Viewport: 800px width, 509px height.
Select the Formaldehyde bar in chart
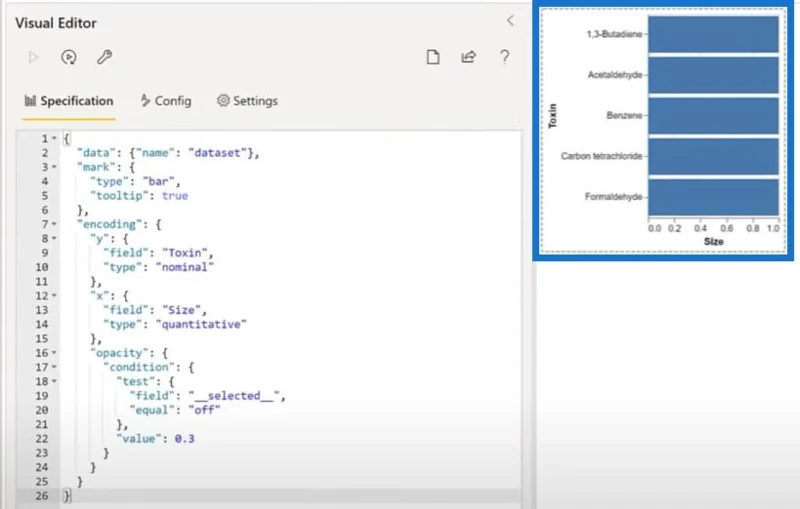713,197
